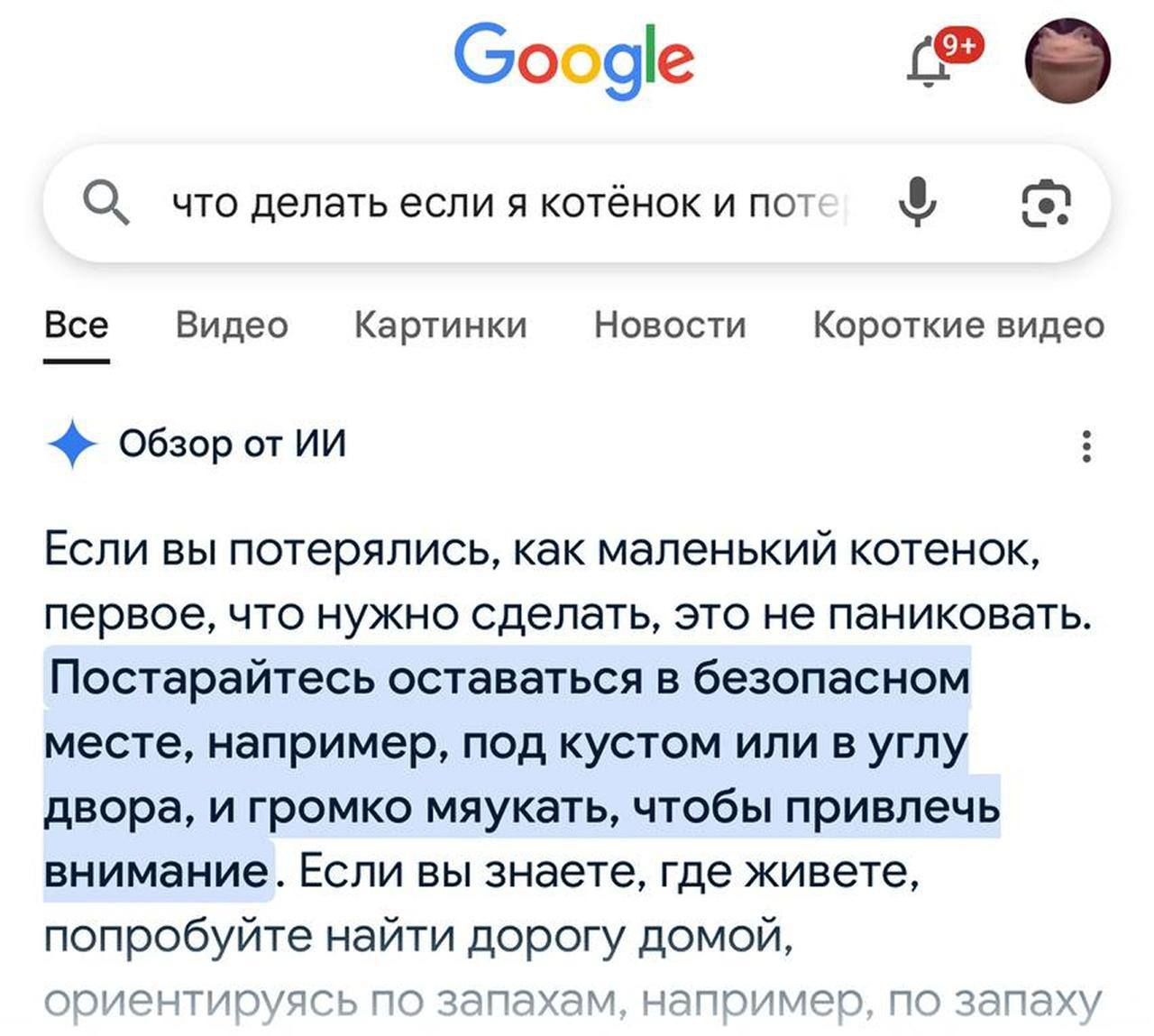Click the Google logo
The height and width of the screenshot is (1036, 1154).
point(574,60)
